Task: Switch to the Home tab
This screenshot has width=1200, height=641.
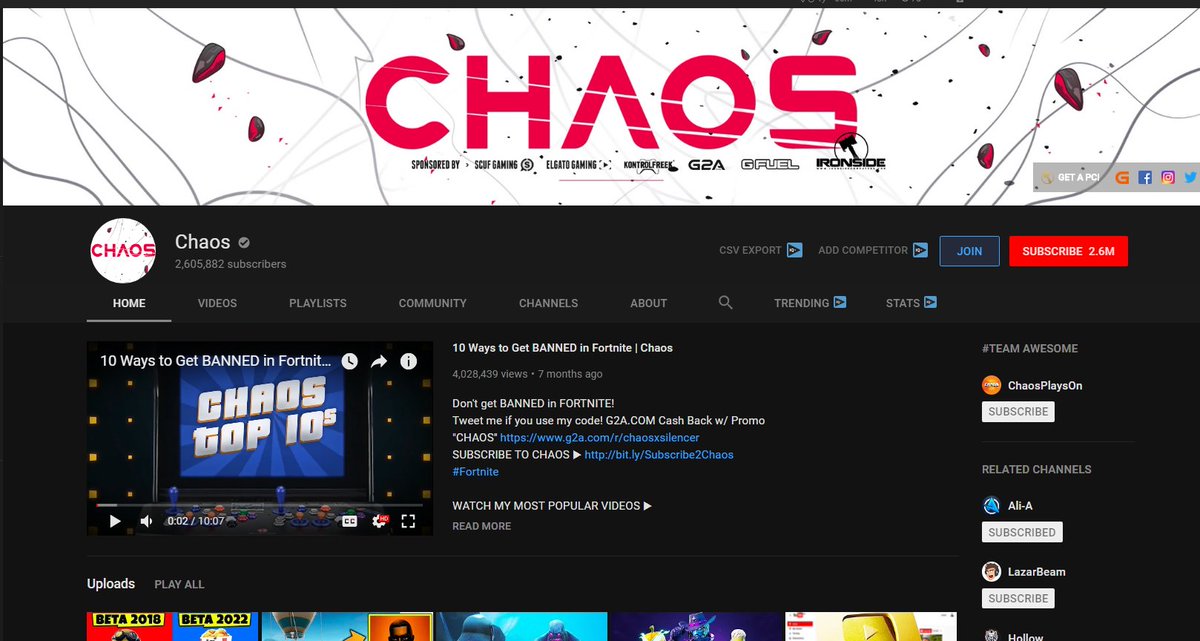Action: click(x=129, y=303)
